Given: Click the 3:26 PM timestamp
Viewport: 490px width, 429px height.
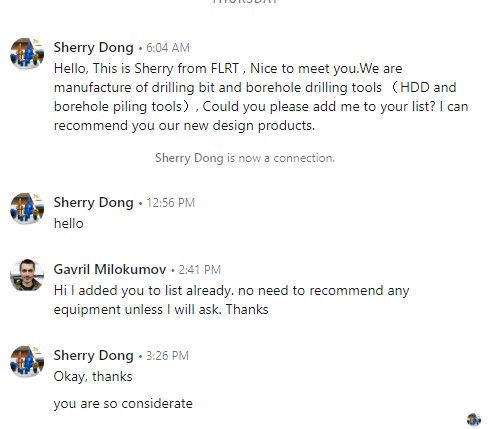Looking at the screenshot, I should (x=167, y=356).
